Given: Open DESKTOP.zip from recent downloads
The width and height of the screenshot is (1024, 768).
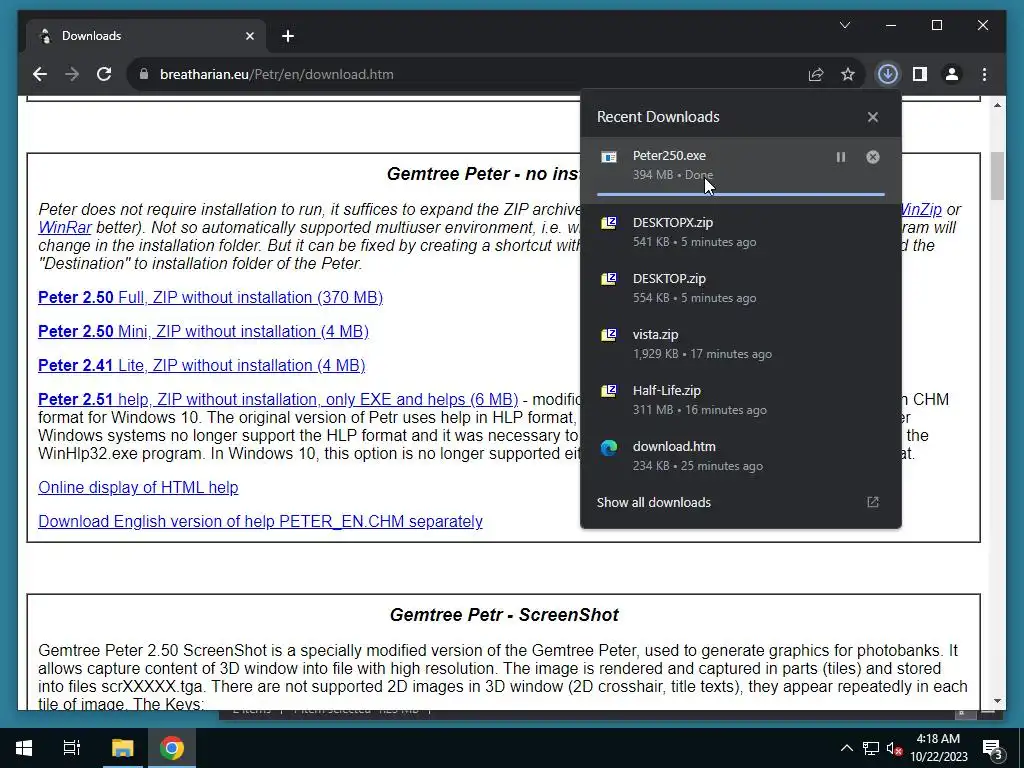Looking at the screenshot, I should coord(741,288).
